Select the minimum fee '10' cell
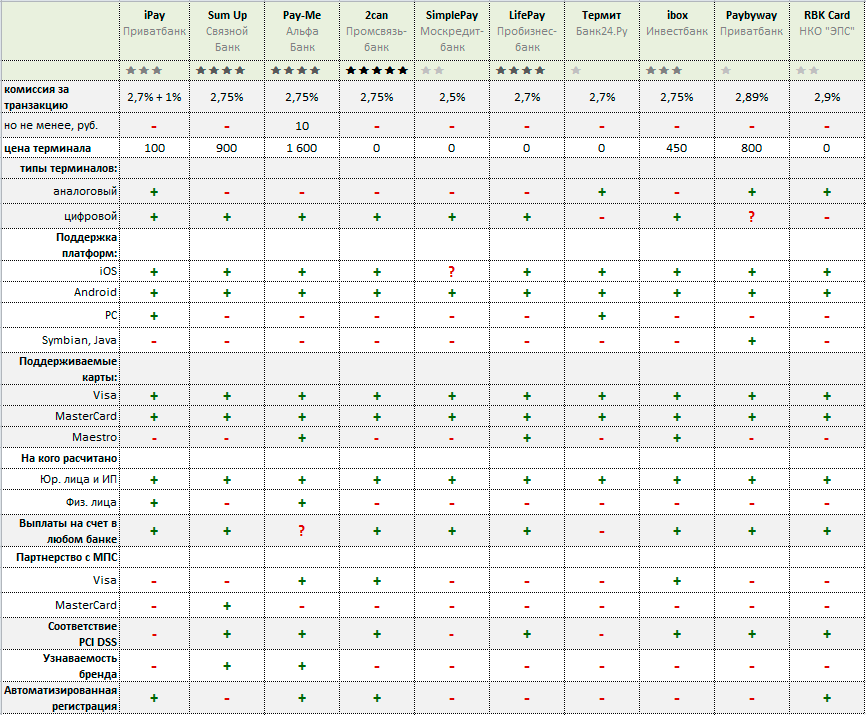Image resolution: width=866 pixels, height=715 pixels. tap(302, 126)
